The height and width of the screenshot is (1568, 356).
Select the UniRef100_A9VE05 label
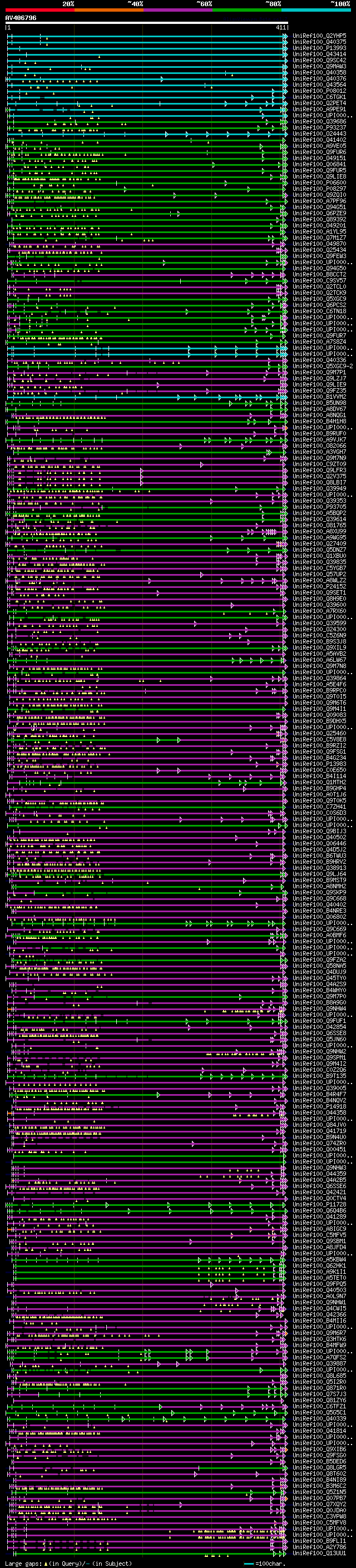[319, 146]
